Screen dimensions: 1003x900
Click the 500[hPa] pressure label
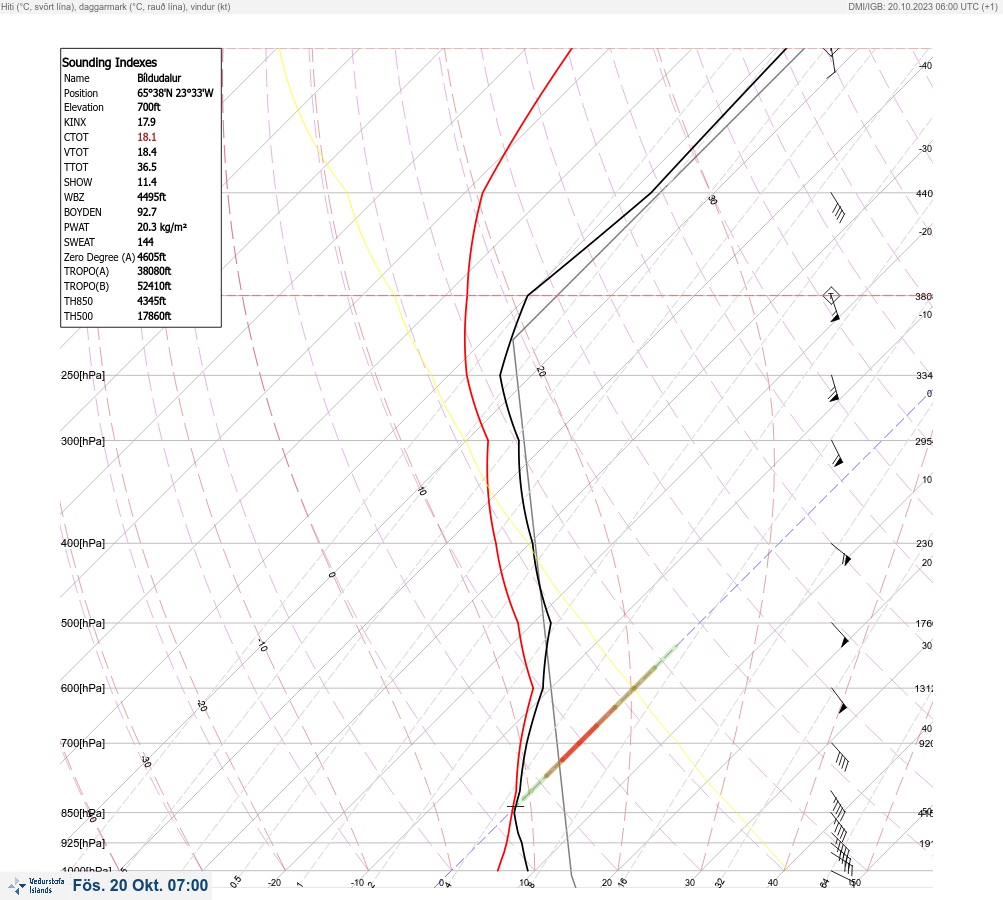pyautogui.click(x=83, y=623)
